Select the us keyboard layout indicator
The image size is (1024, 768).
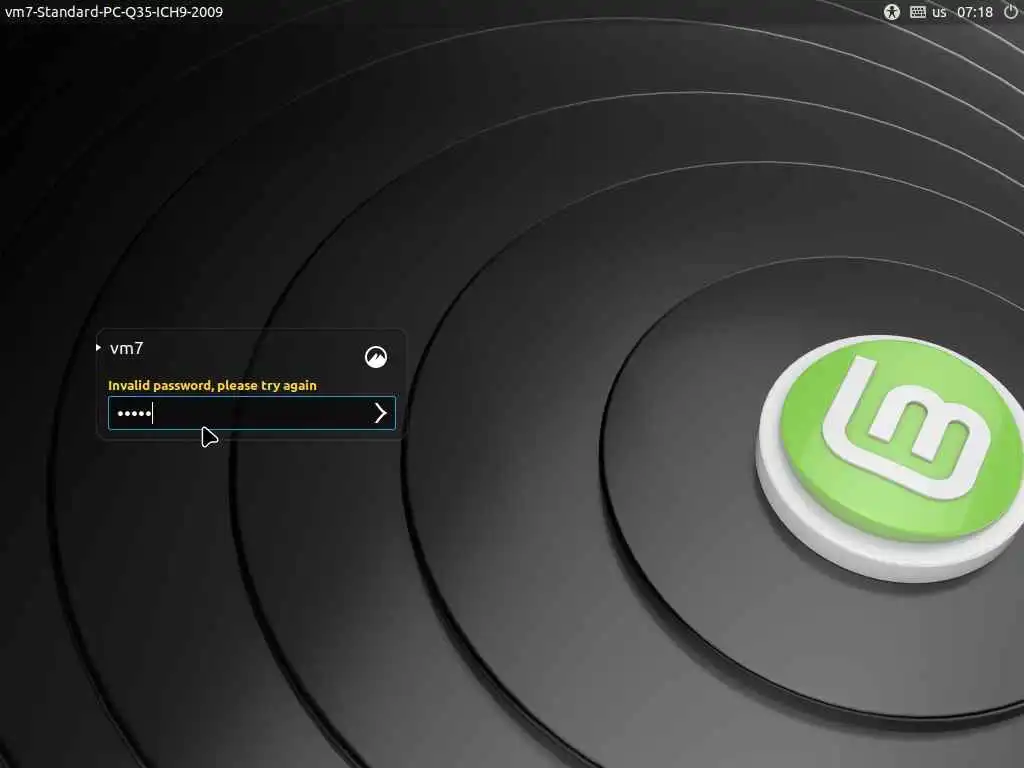[x=939, y=12]
